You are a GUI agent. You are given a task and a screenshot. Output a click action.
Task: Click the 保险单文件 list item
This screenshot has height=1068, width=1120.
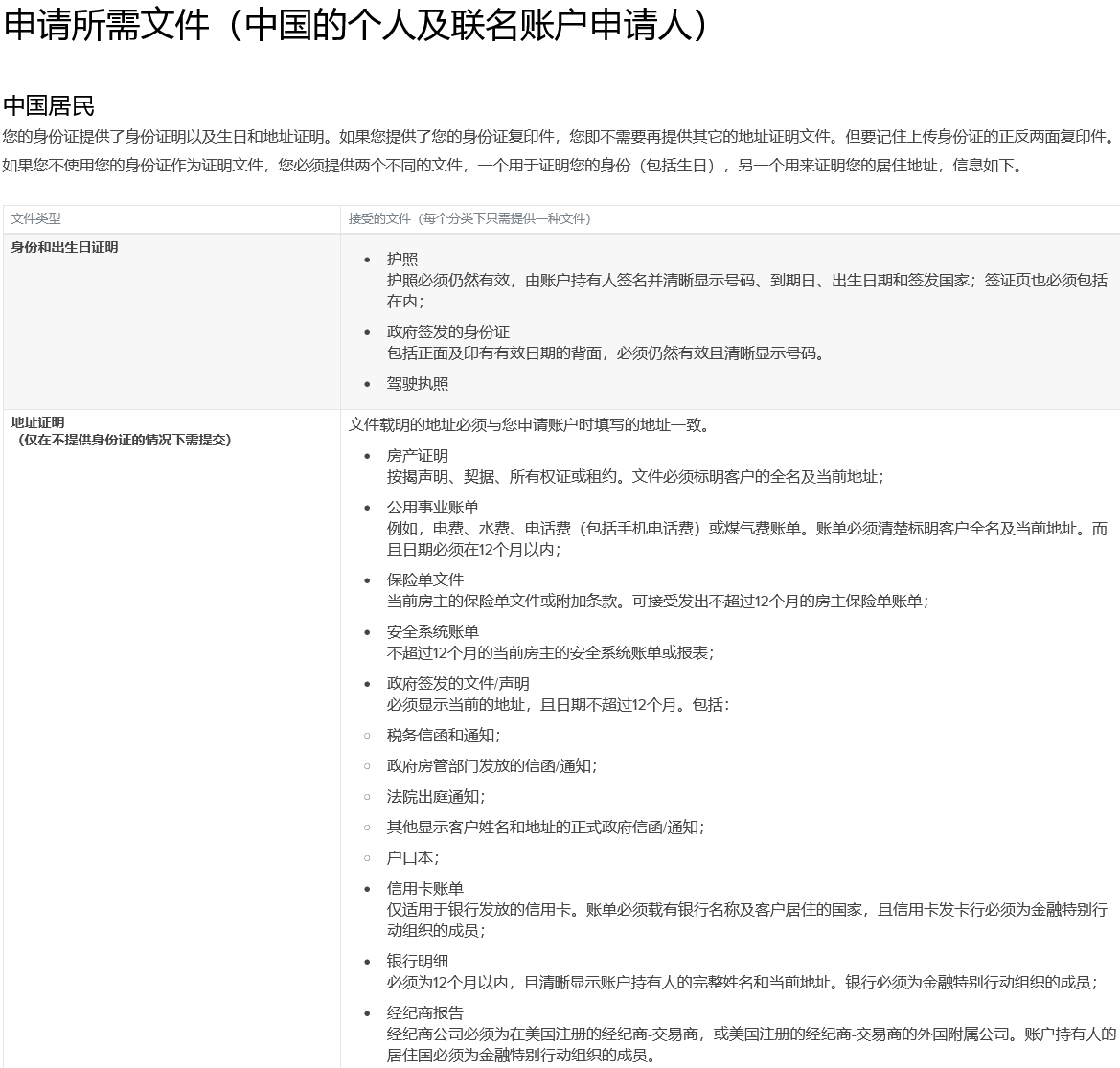[425, 579]
